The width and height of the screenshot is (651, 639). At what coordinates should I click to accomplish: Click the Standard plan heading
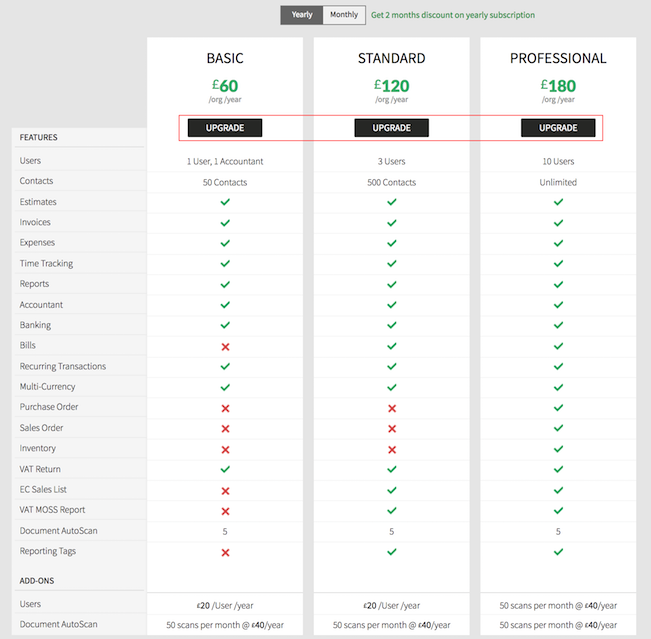(391, 58)
